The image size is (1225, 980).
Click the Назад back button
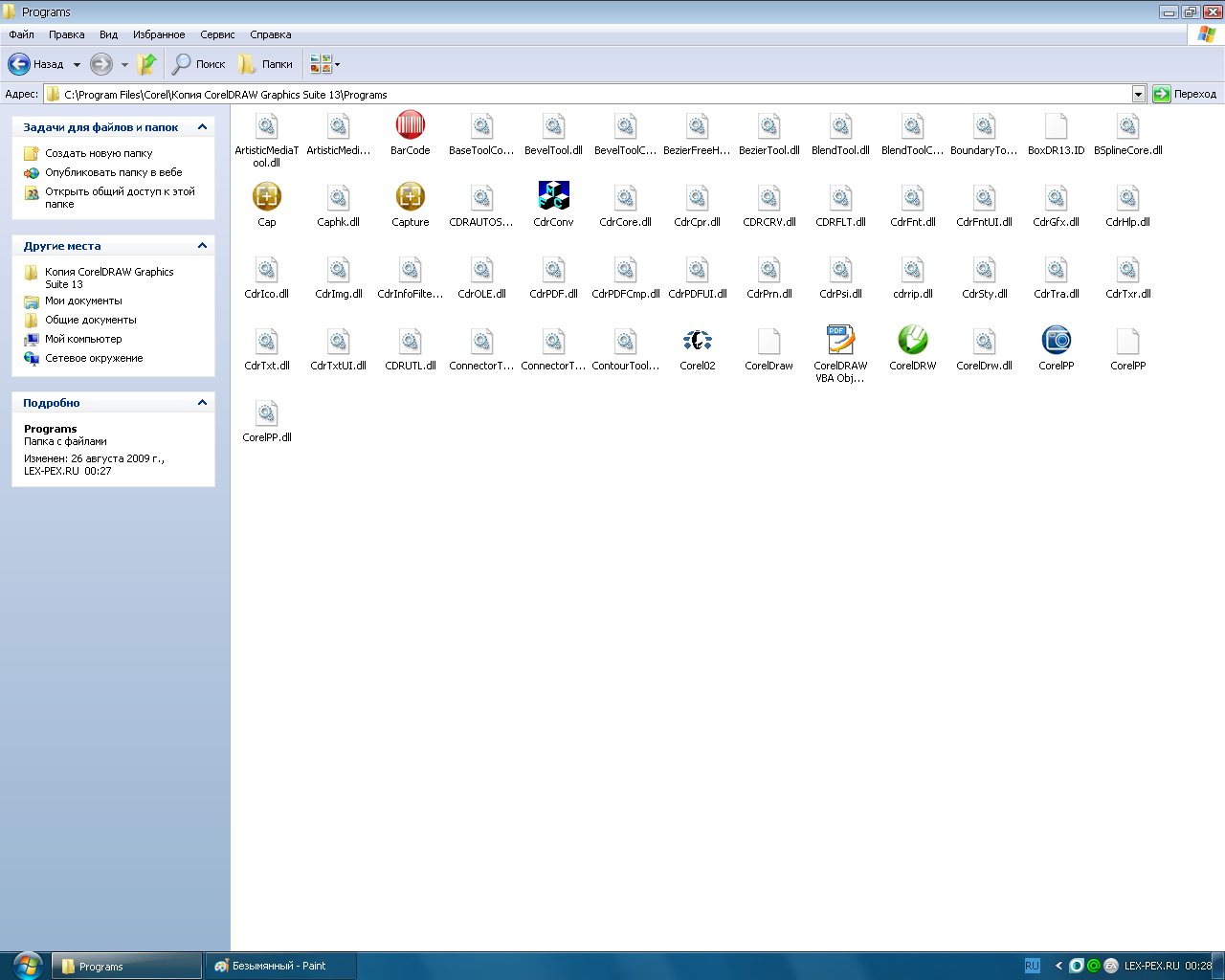click(36, 64)
